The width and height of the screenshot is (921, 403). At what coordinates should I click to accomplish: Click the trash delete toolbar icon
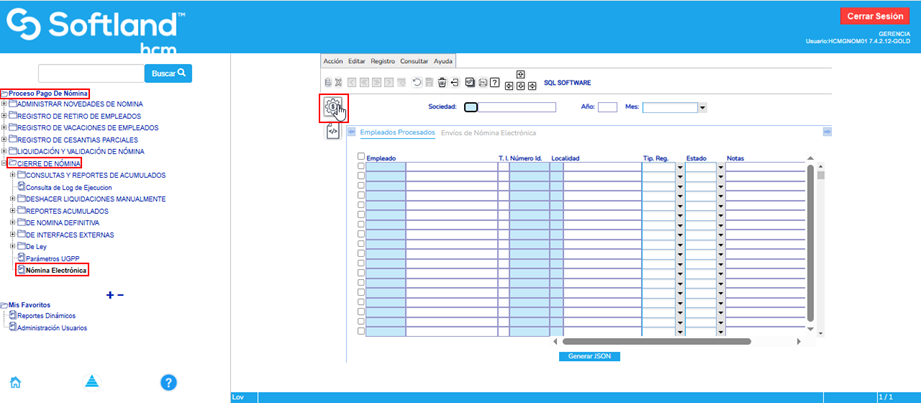tap(440, 82)
